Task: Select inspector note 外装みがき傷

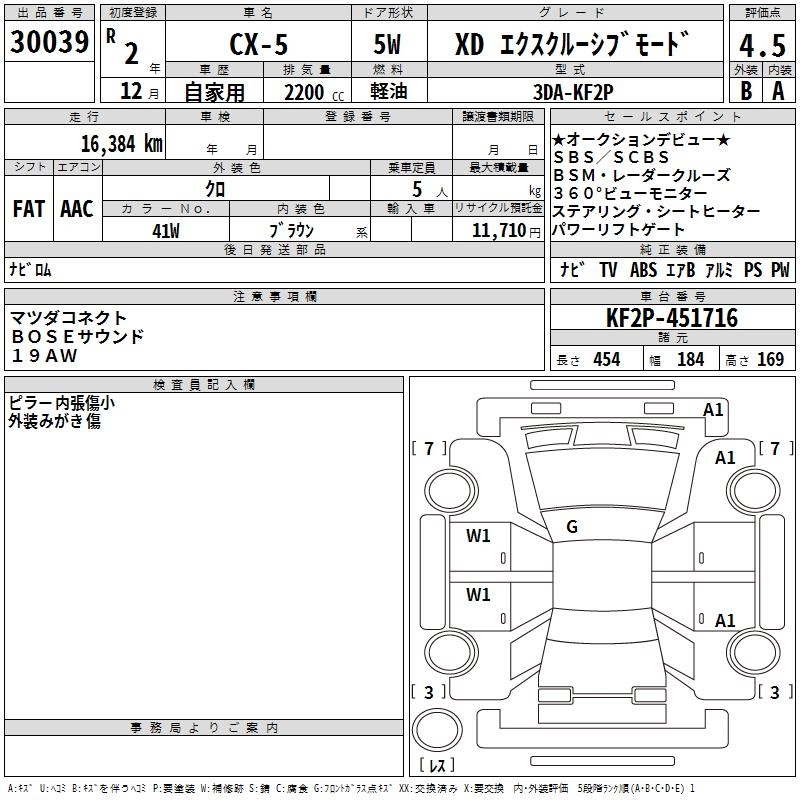Action: 54,421
